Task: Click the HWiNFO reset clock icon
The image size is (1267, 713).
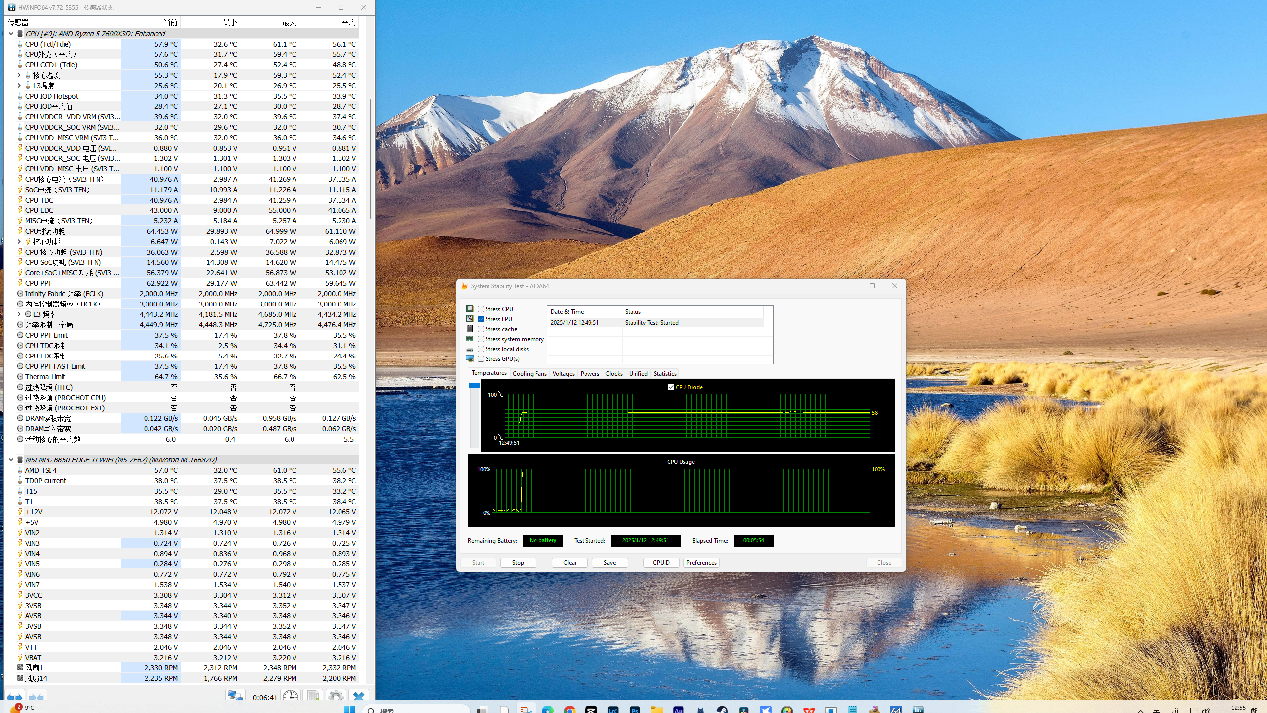Action: 290,697
